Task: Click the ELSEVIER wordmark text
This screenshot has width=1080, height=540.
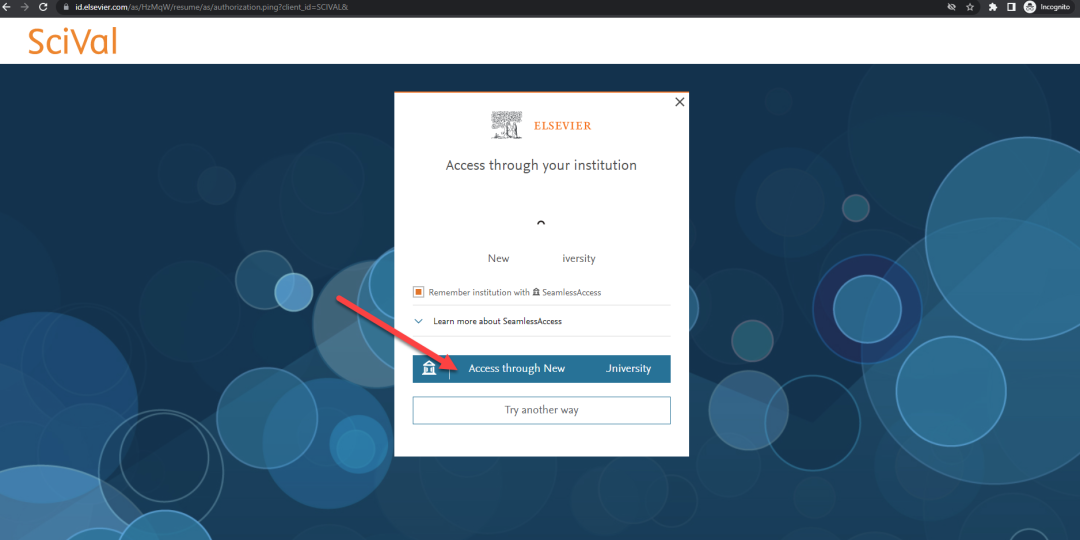Action: [563, 126]
